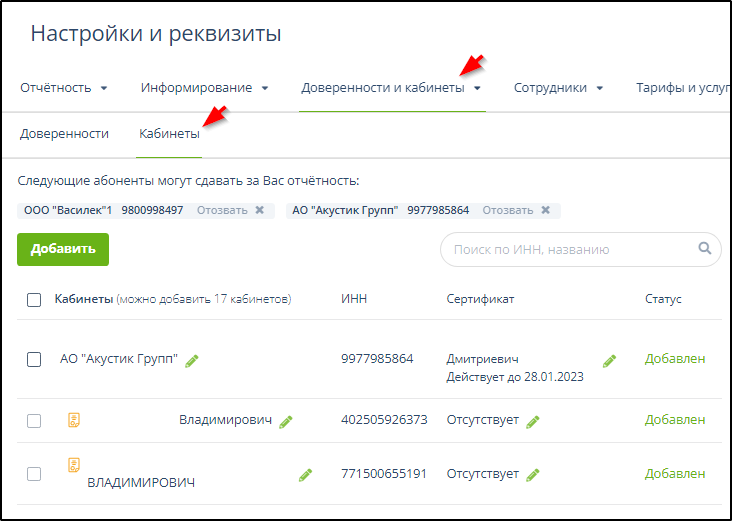Toggle the select-all checkbox in Кабинеты header
Viewport: 732px width, 521px height.
(x=34, y=300)
